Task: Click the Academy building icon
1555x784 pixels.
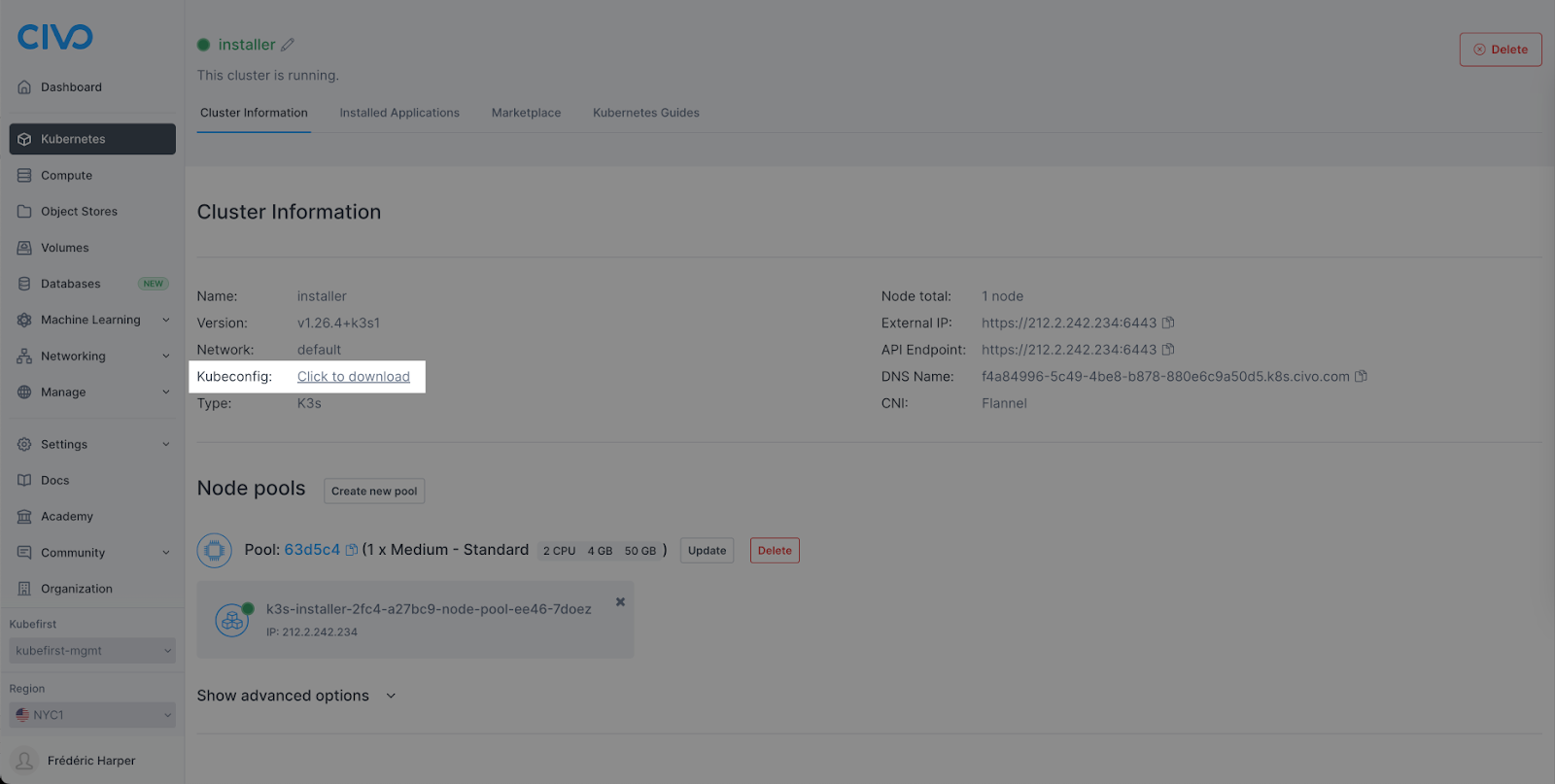Action: [x=24, y=517]
